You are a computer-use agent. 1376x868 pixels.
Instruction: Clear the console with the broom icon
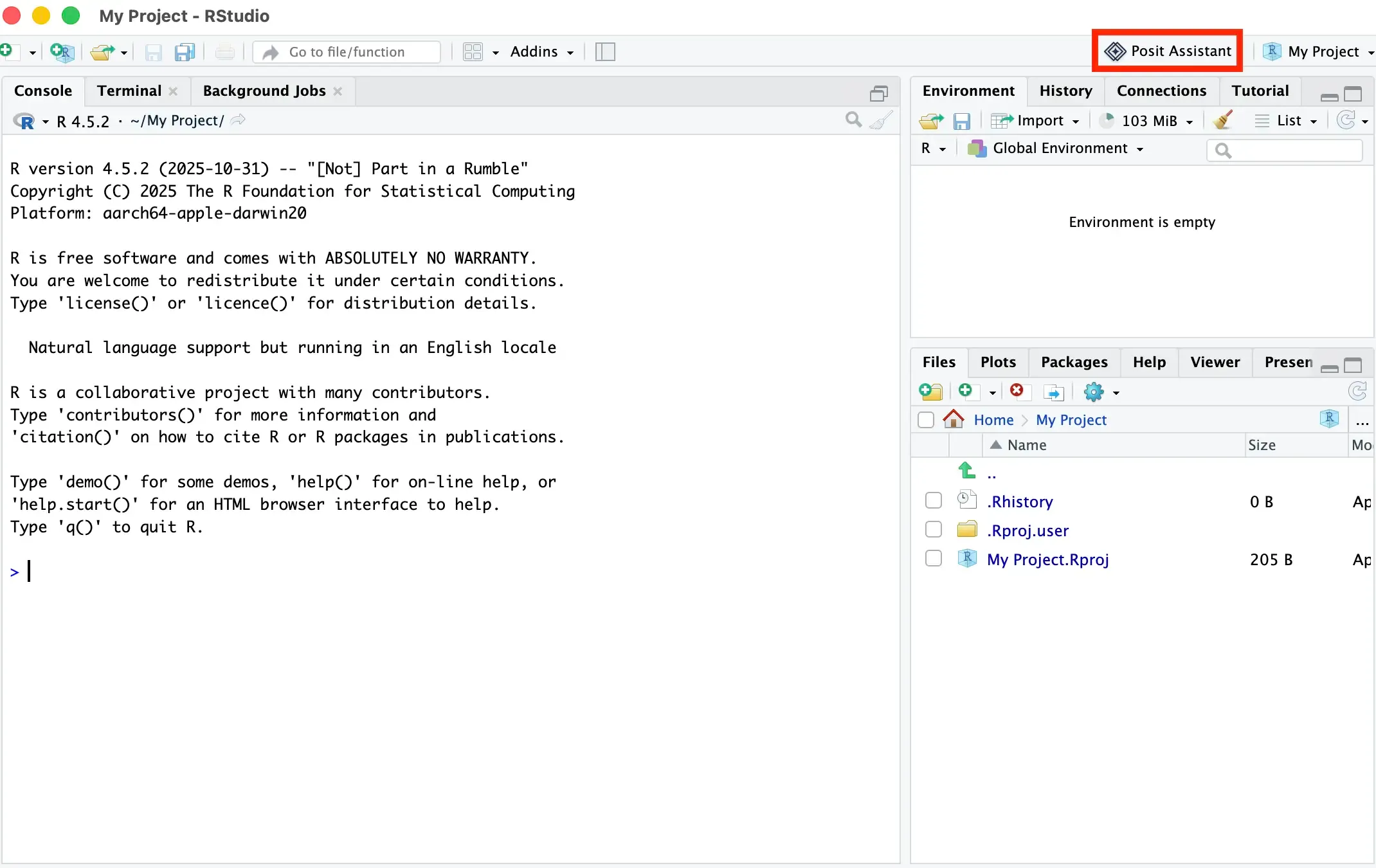tap(881, 120)
